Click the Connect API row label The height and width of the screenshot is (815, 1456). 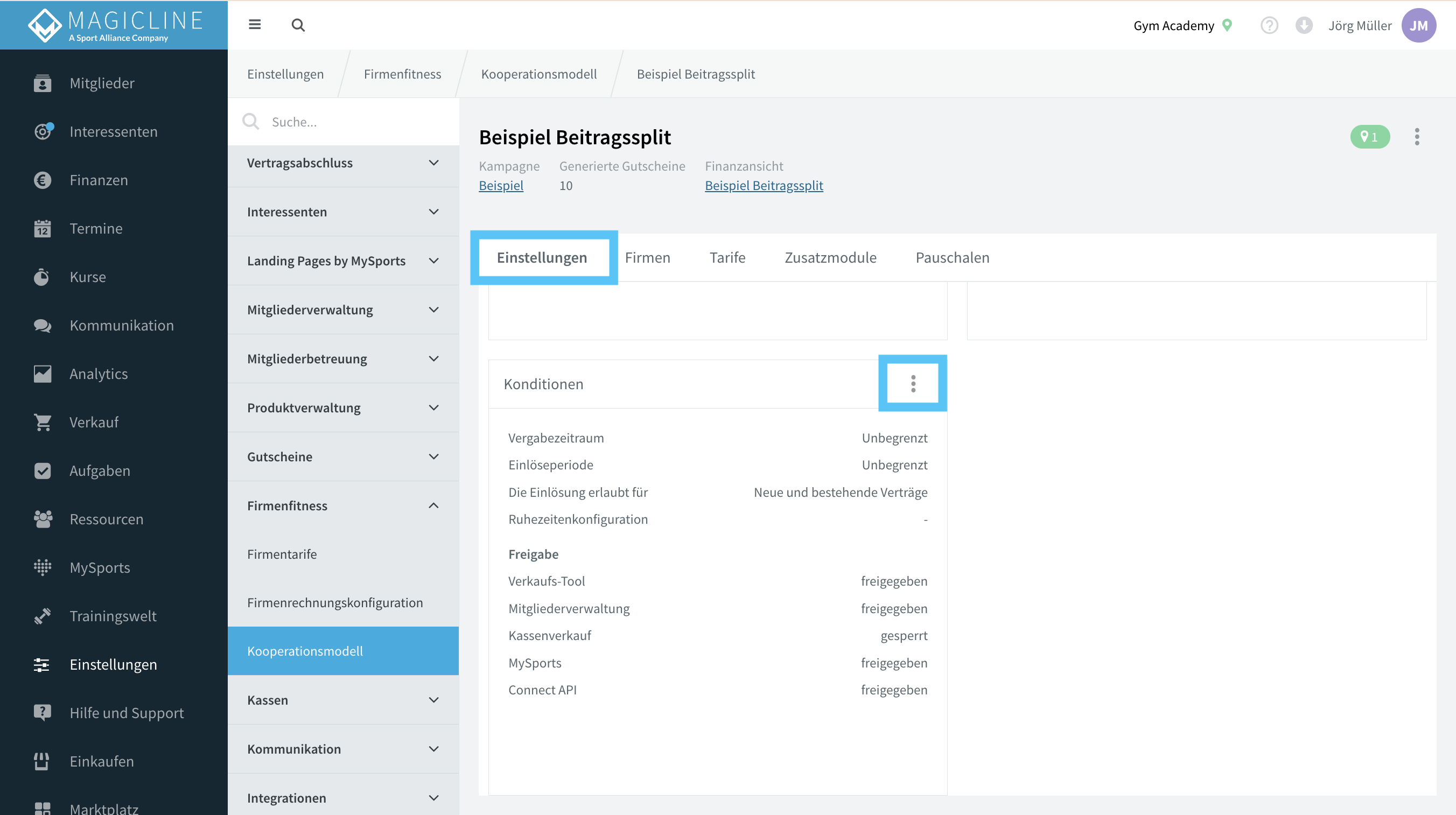tap(543, 690)
